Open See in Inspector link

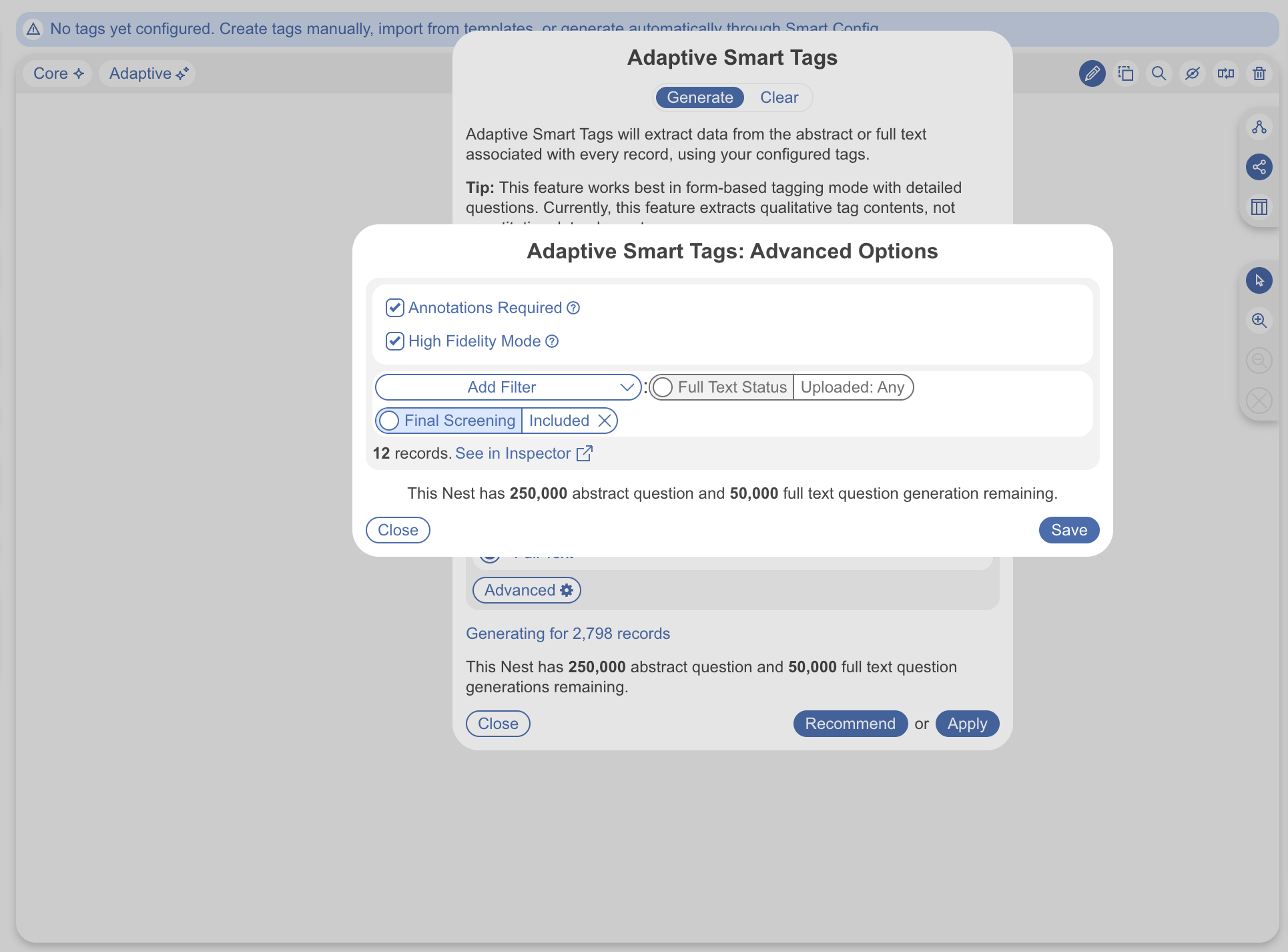pos(513,453)
